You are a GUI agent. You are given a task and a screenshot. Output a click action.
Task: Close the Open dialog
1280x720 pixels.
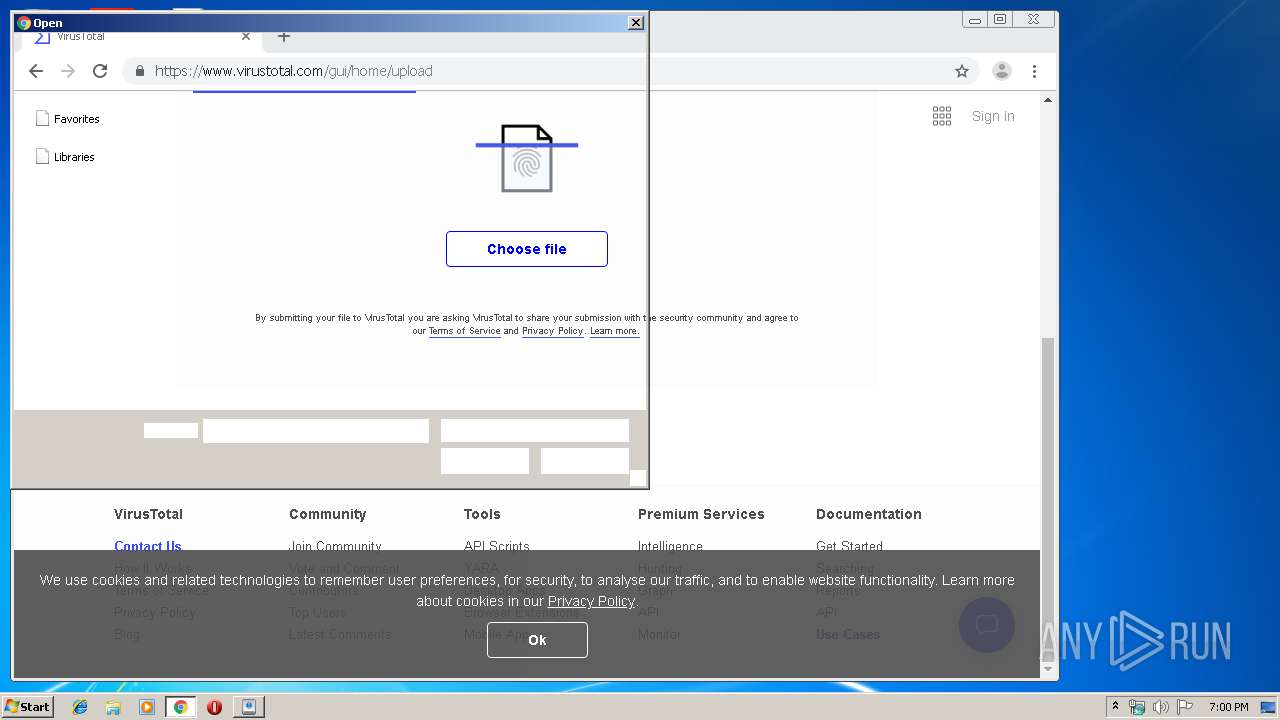point(635,22)
